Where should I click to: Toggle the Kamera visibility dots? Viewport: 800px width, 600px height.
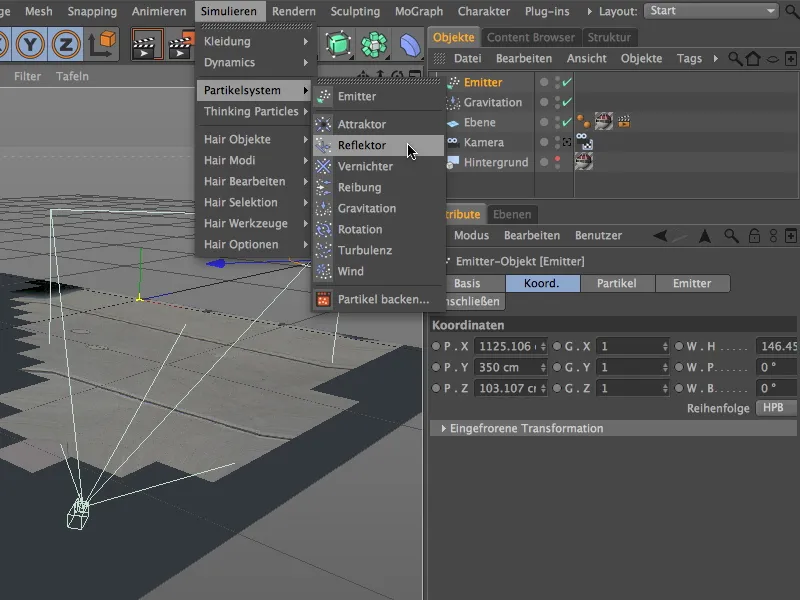click(557, 142)
